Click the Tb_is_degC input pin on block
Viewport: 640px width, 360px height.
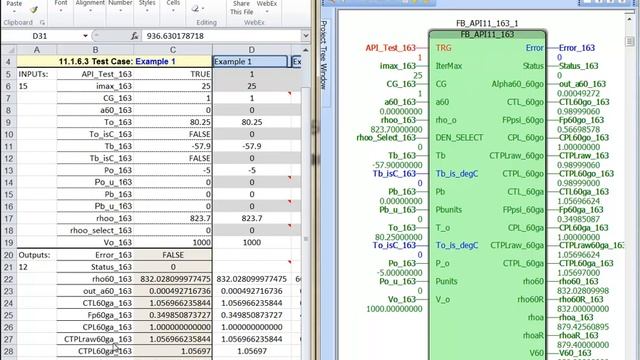(x=456, y=173)
